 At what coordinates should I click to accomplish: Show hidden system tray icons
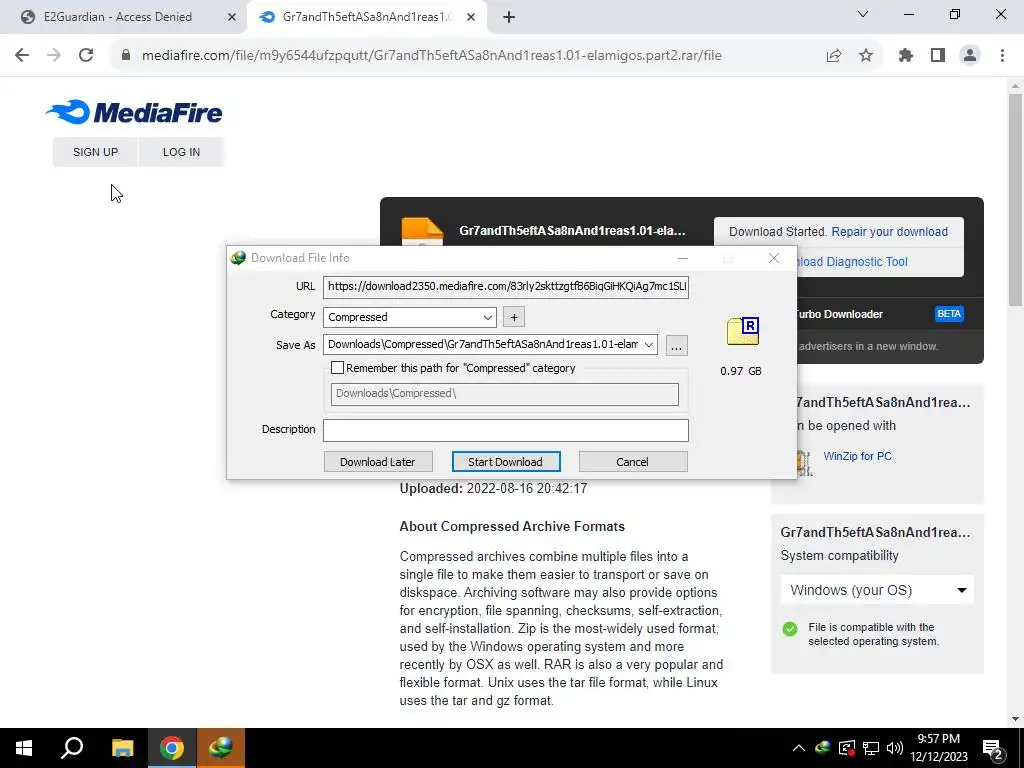coord(799,748)
